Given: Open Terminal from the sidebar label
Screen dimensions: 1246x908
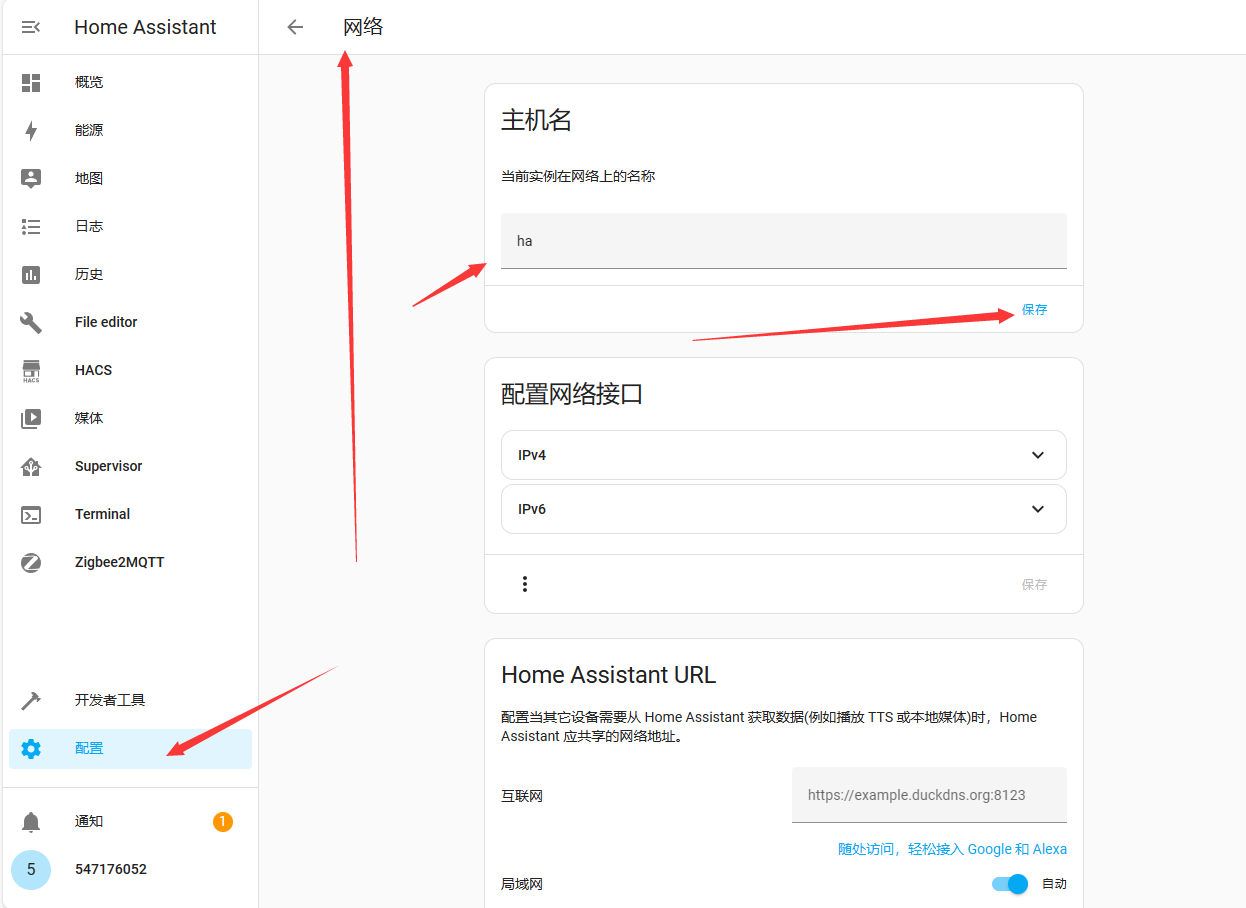Looking at the screenshot, I should click(102, 514).
